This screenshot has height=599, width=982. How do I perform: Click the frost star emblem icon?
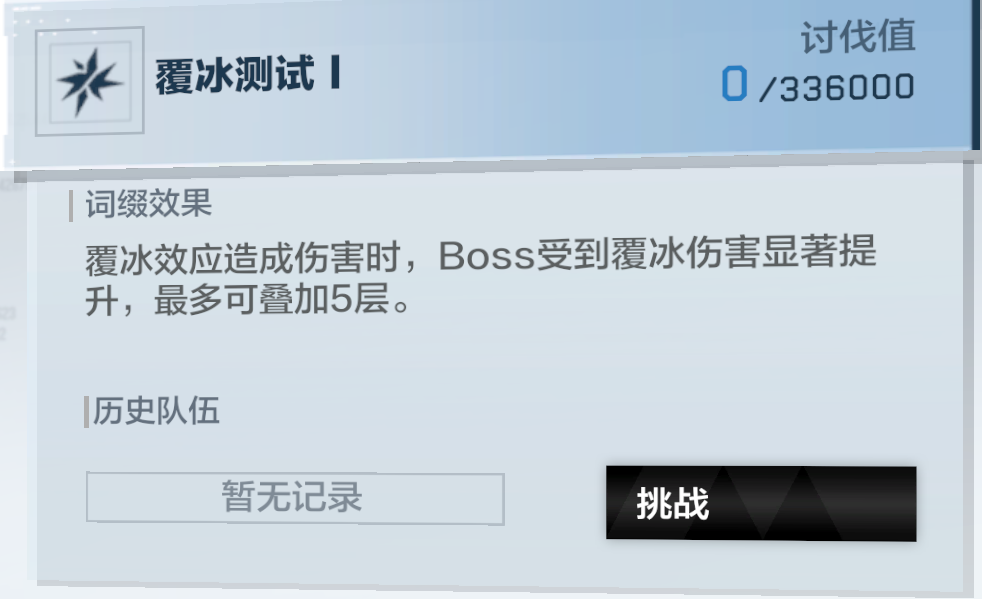point(89,82)
